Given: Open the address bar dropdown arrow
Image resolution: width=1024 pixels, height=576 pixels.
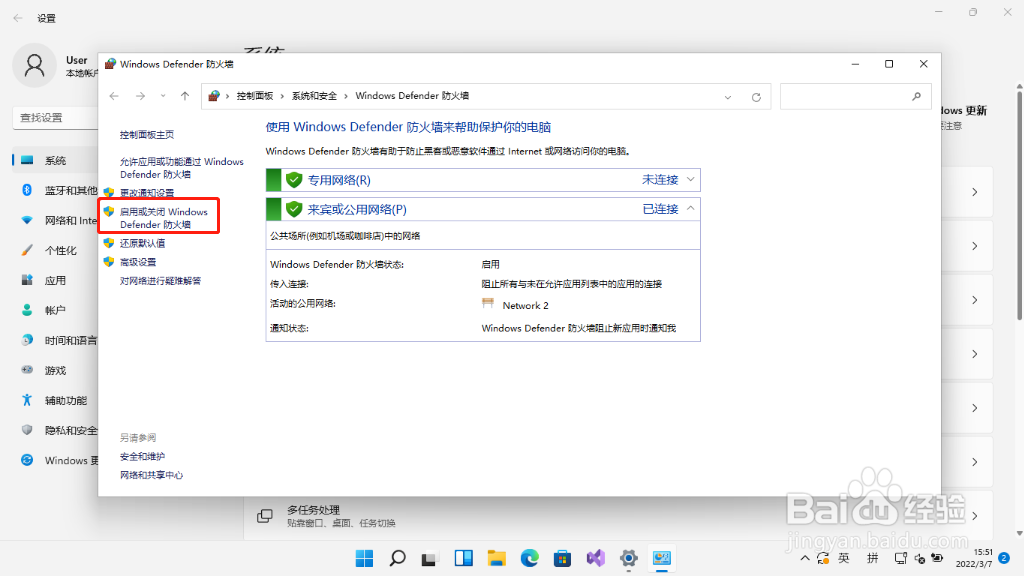Looking at the screenshot, I should (727, 96).
